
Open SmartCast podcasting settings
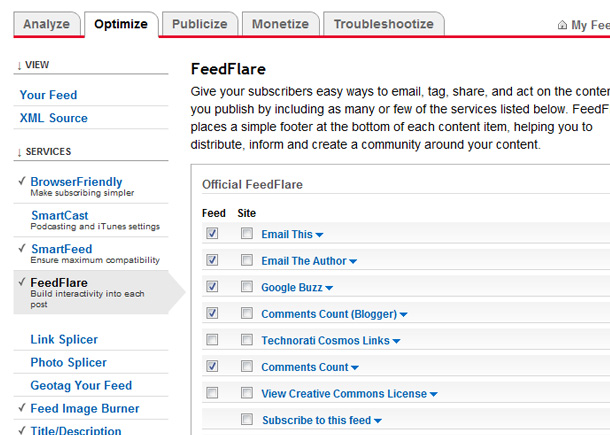(60, 215)
